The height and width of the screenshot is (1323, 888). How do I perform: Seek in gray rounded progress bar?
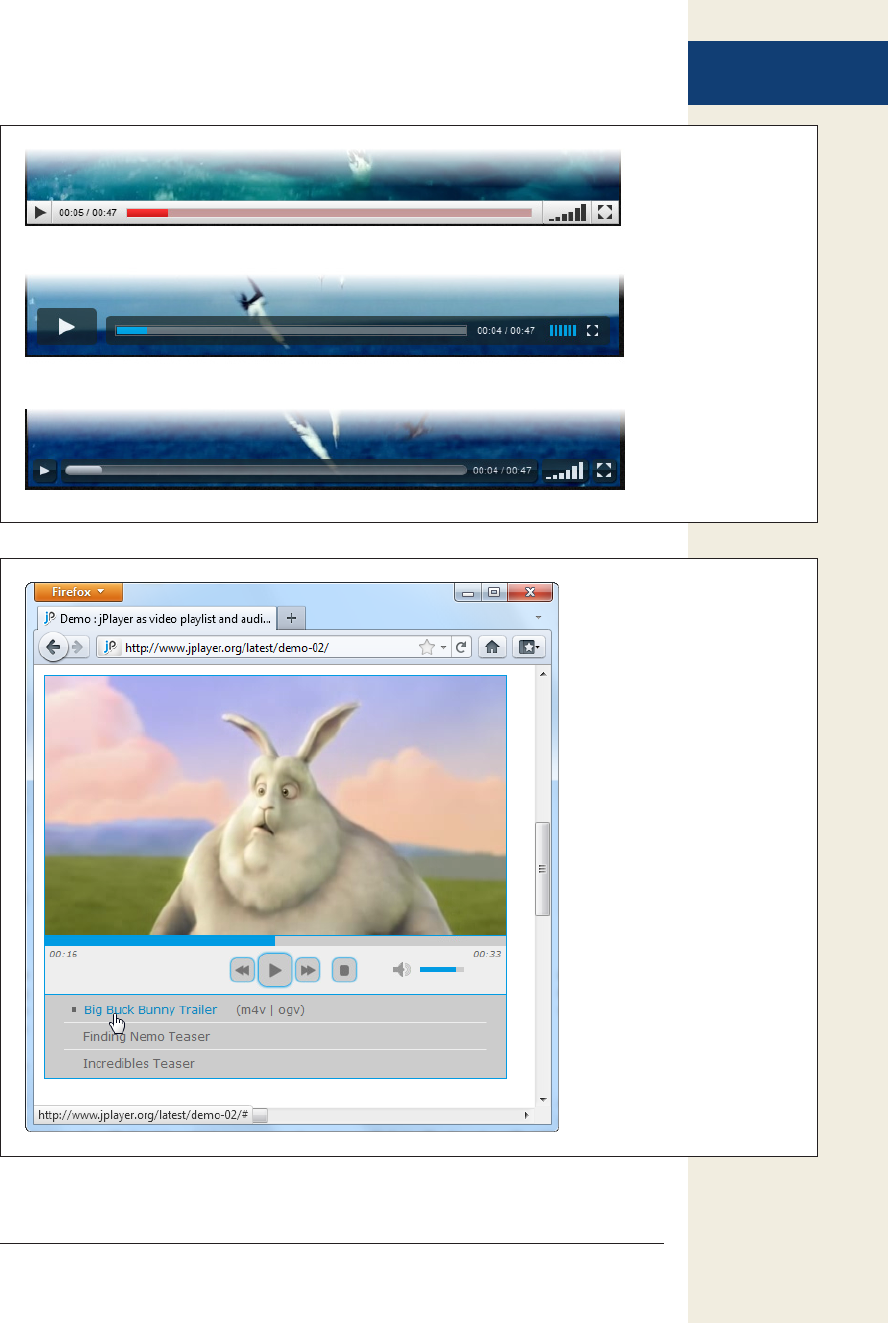pyautogui.click(x=265, y=470)
